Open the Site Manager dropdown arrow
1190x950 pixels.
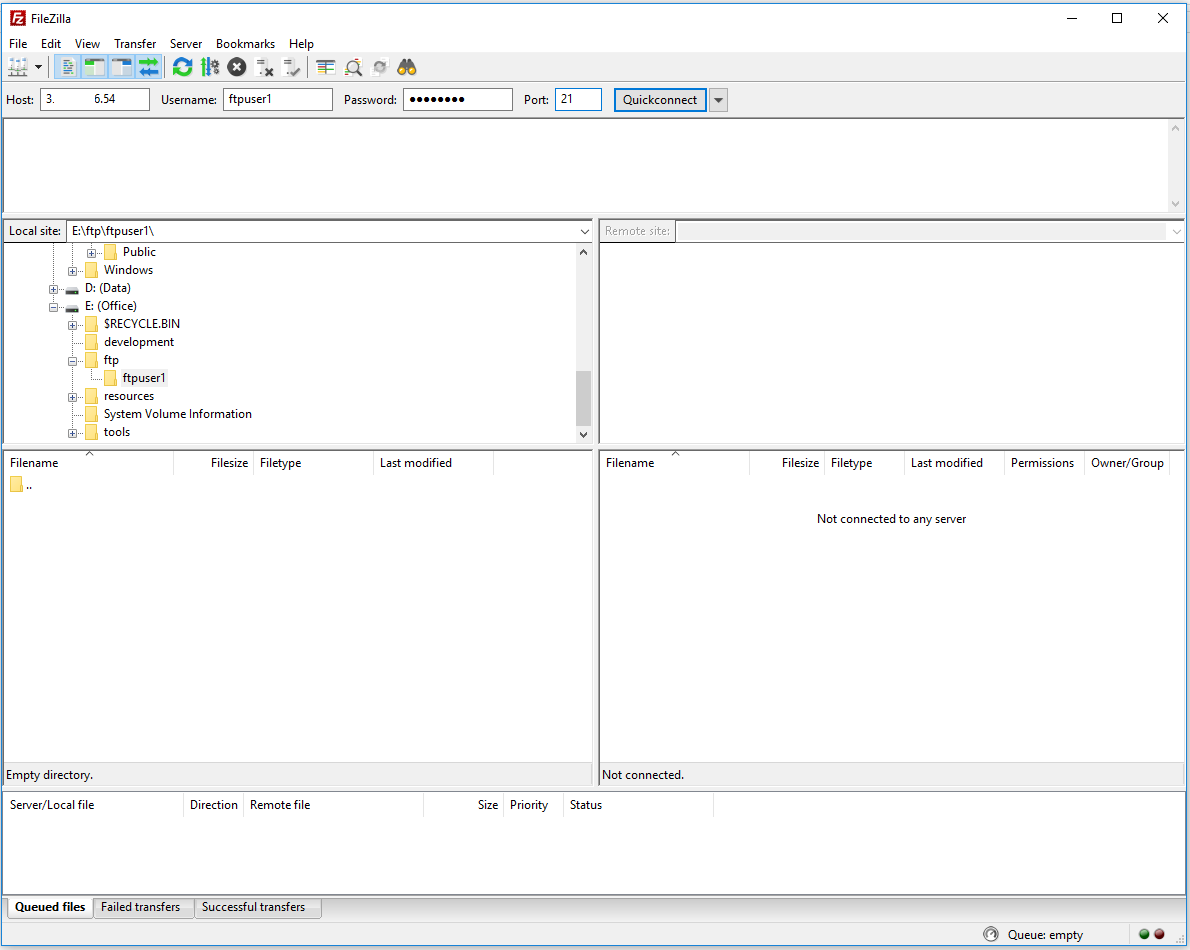click(38, 68)
